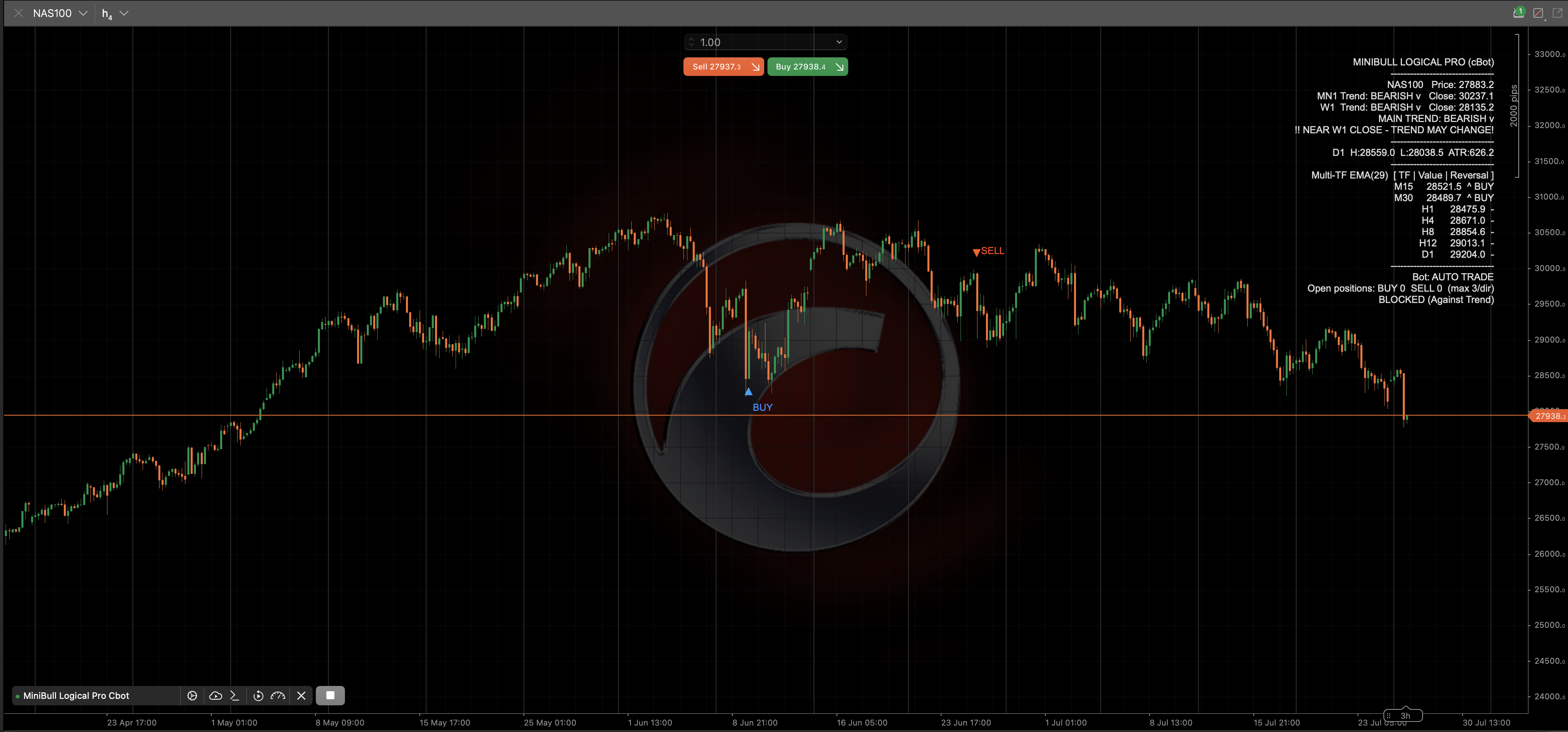Click the 25000.0 price axis label

point(1549,625)
